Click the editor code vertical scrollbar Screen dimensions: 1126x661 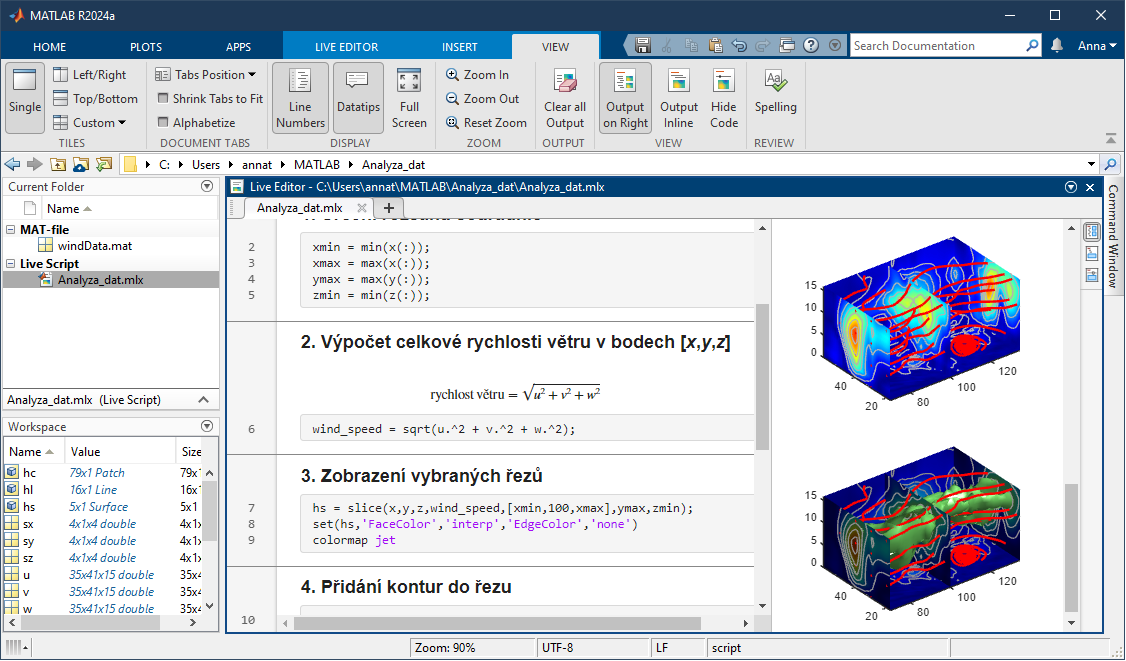763,376
